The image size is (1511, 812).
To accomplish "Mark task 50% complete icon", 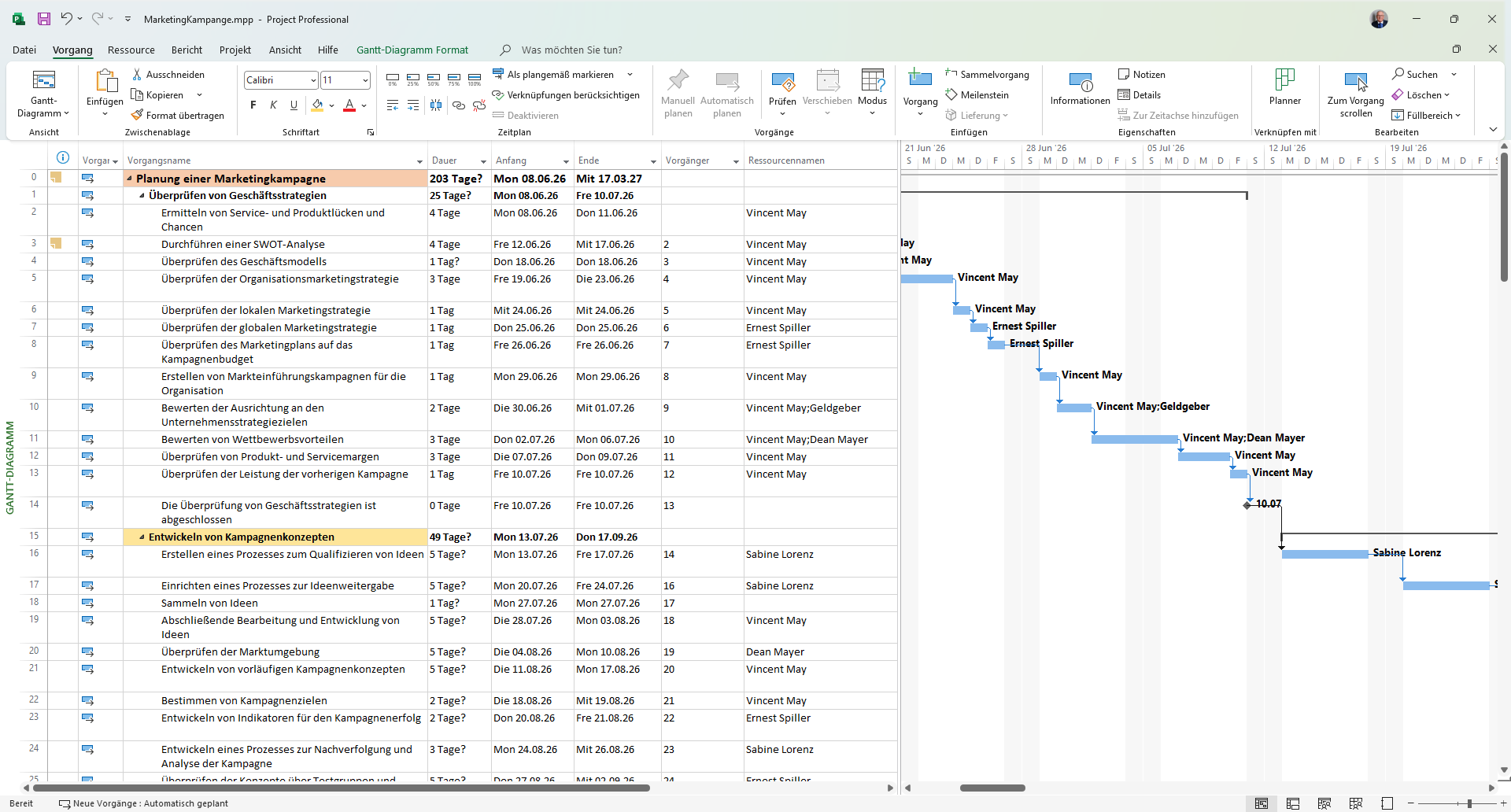I will coord(434,79).
